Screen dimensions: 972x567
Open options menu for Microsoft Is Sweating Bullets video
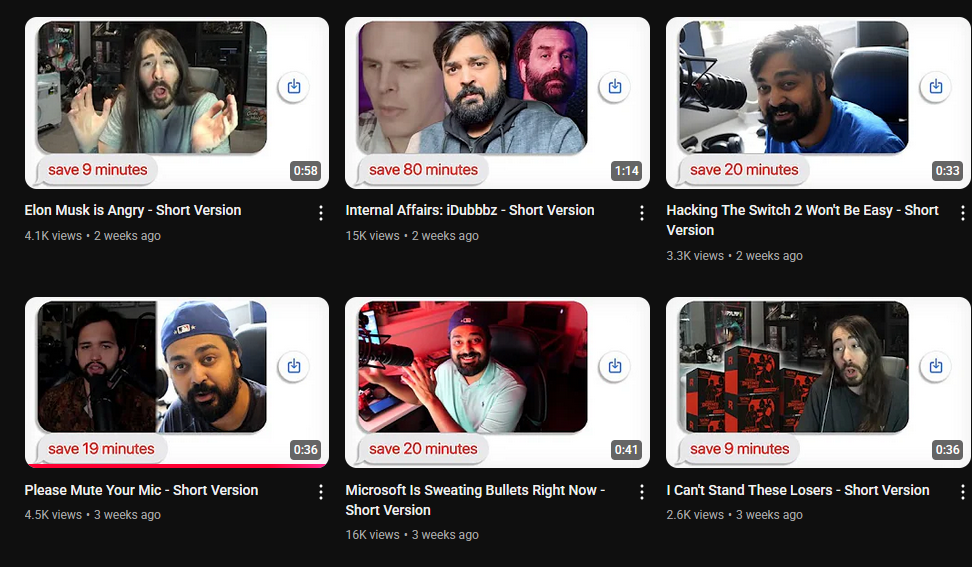coord(642,493)
